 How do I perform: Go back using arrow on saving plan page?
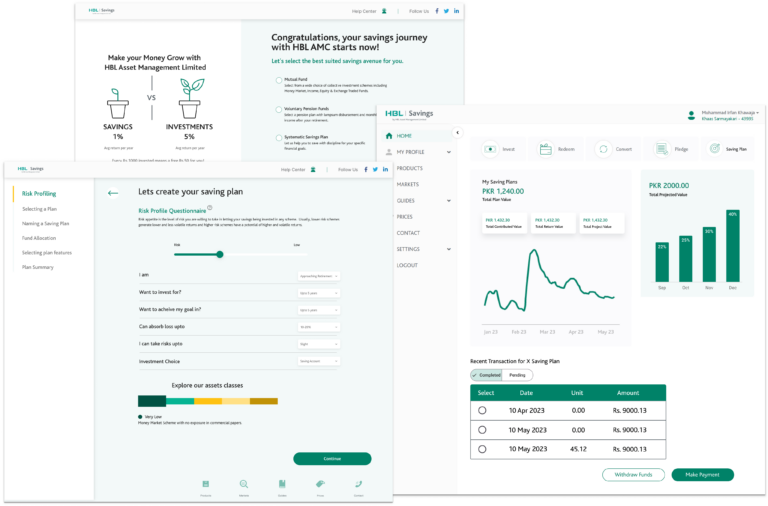pos(113,193)
